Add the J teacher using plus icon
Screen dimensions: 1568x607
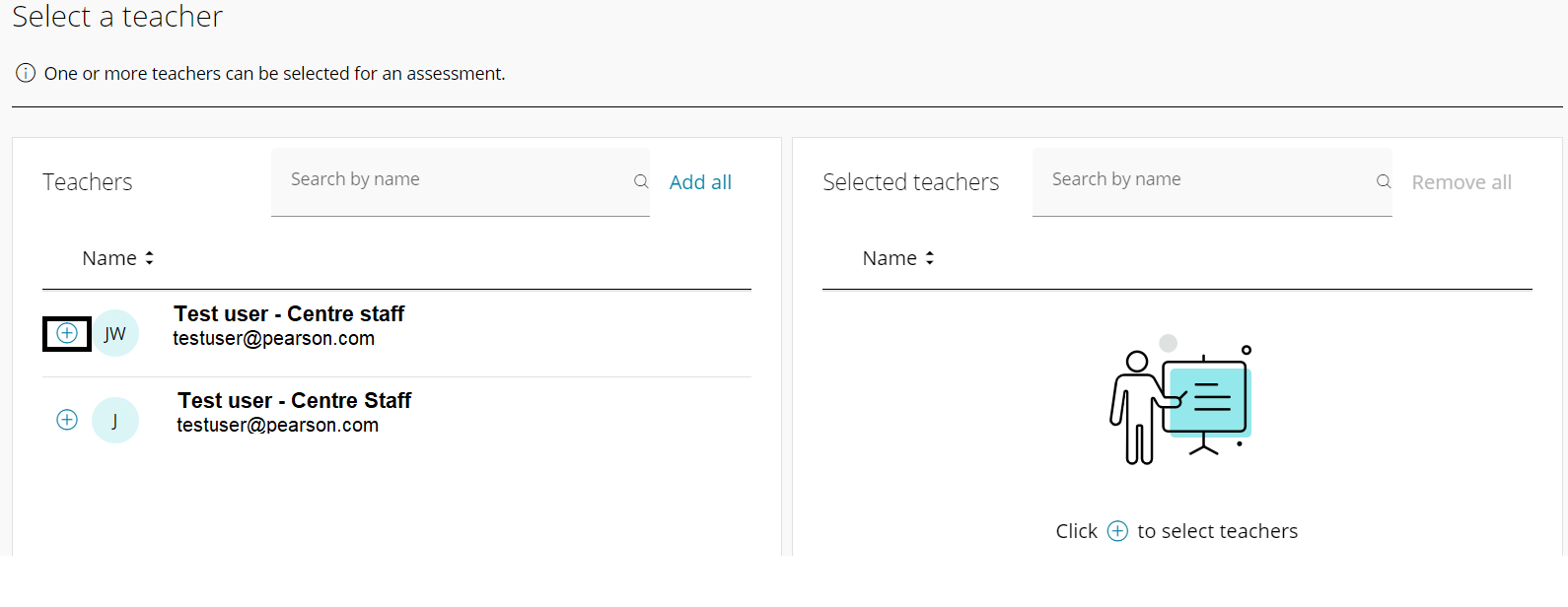pyautogui.click(x=67, y=420)
